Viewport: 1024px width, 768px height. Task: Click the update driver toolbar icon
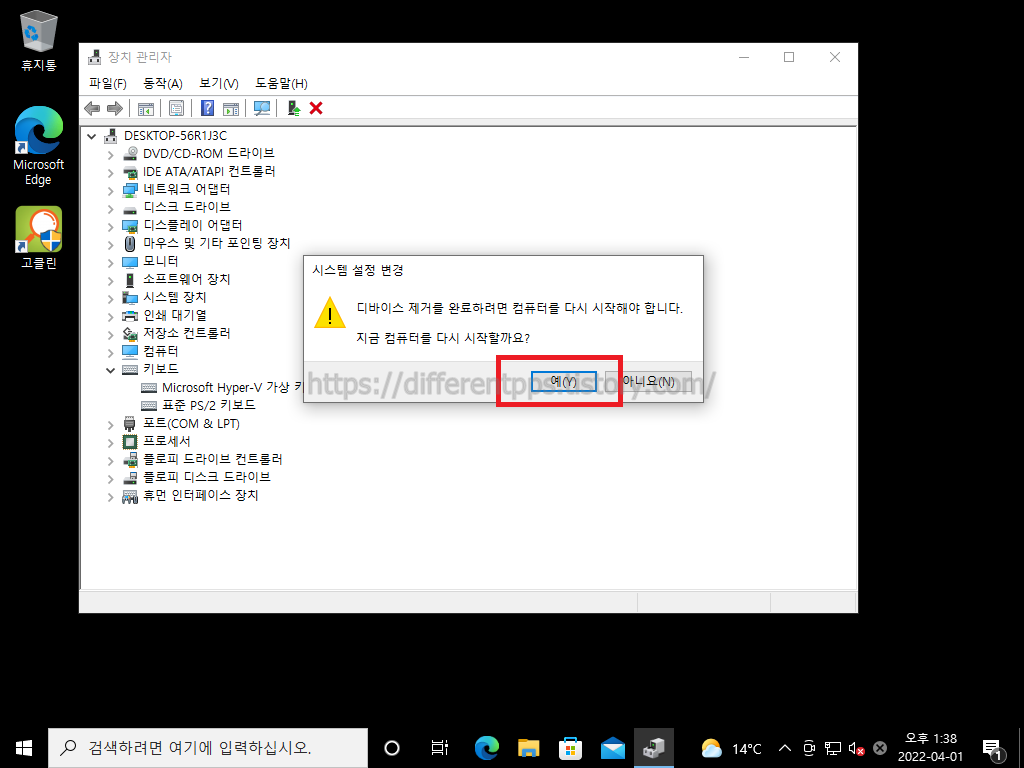tap(293, 108)
